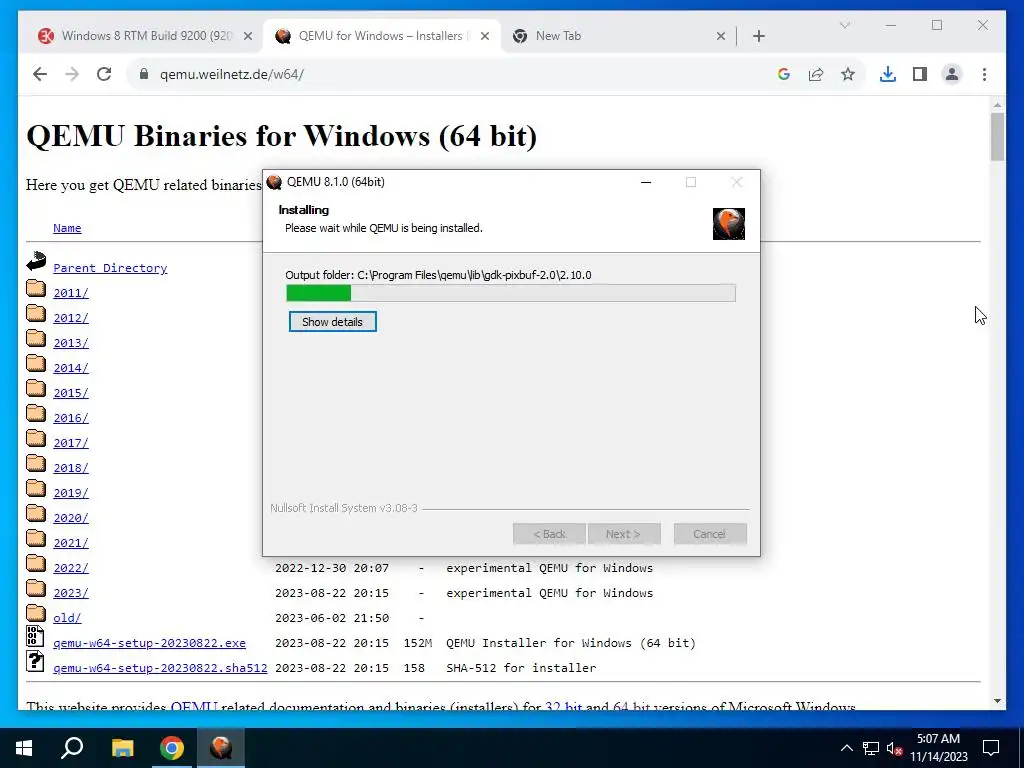
Task: Open the notification center icon
Action: point(991,748)
